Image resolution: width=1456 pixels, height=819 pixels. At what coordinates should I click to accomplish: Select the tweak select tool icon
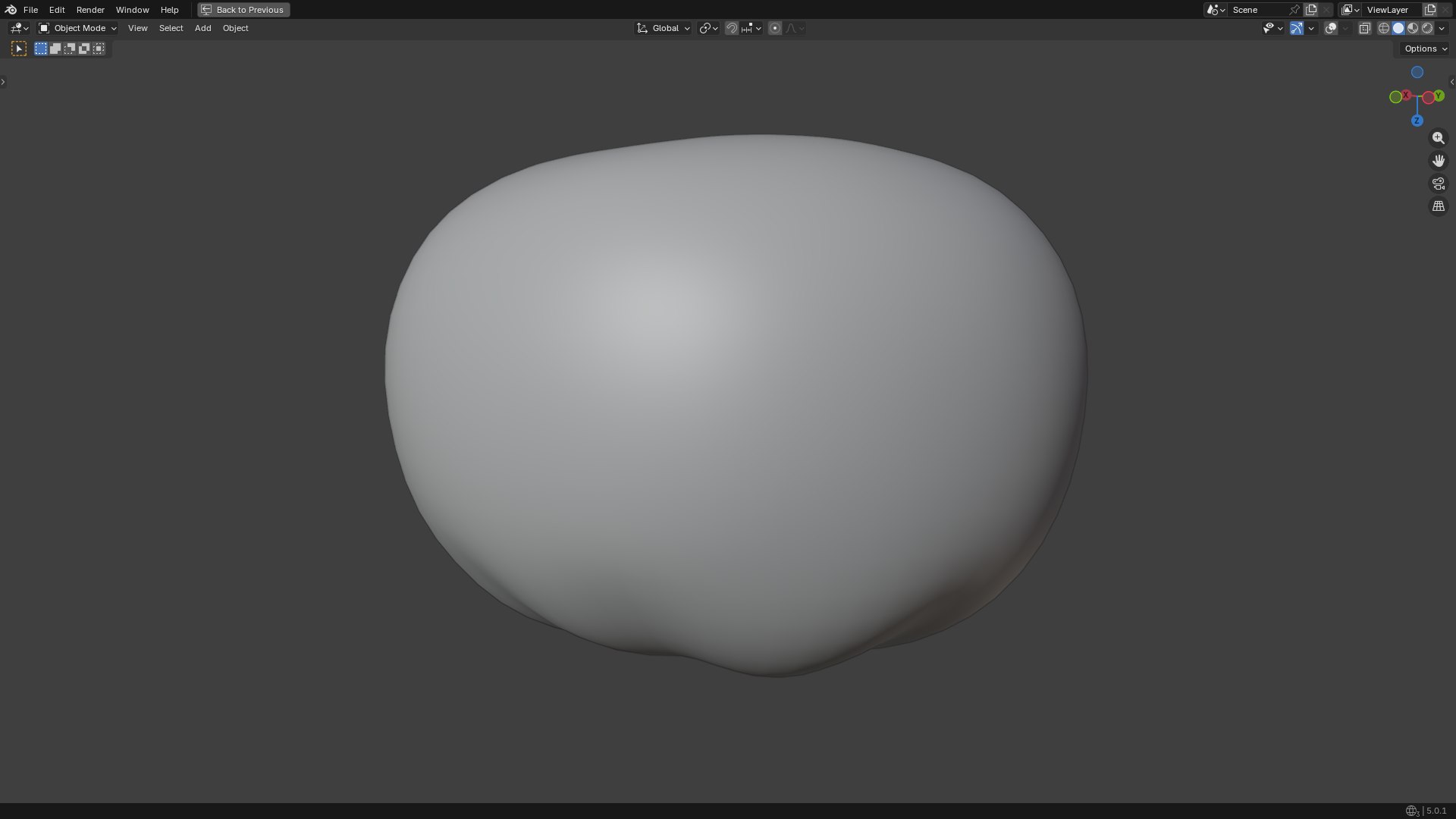19,49
